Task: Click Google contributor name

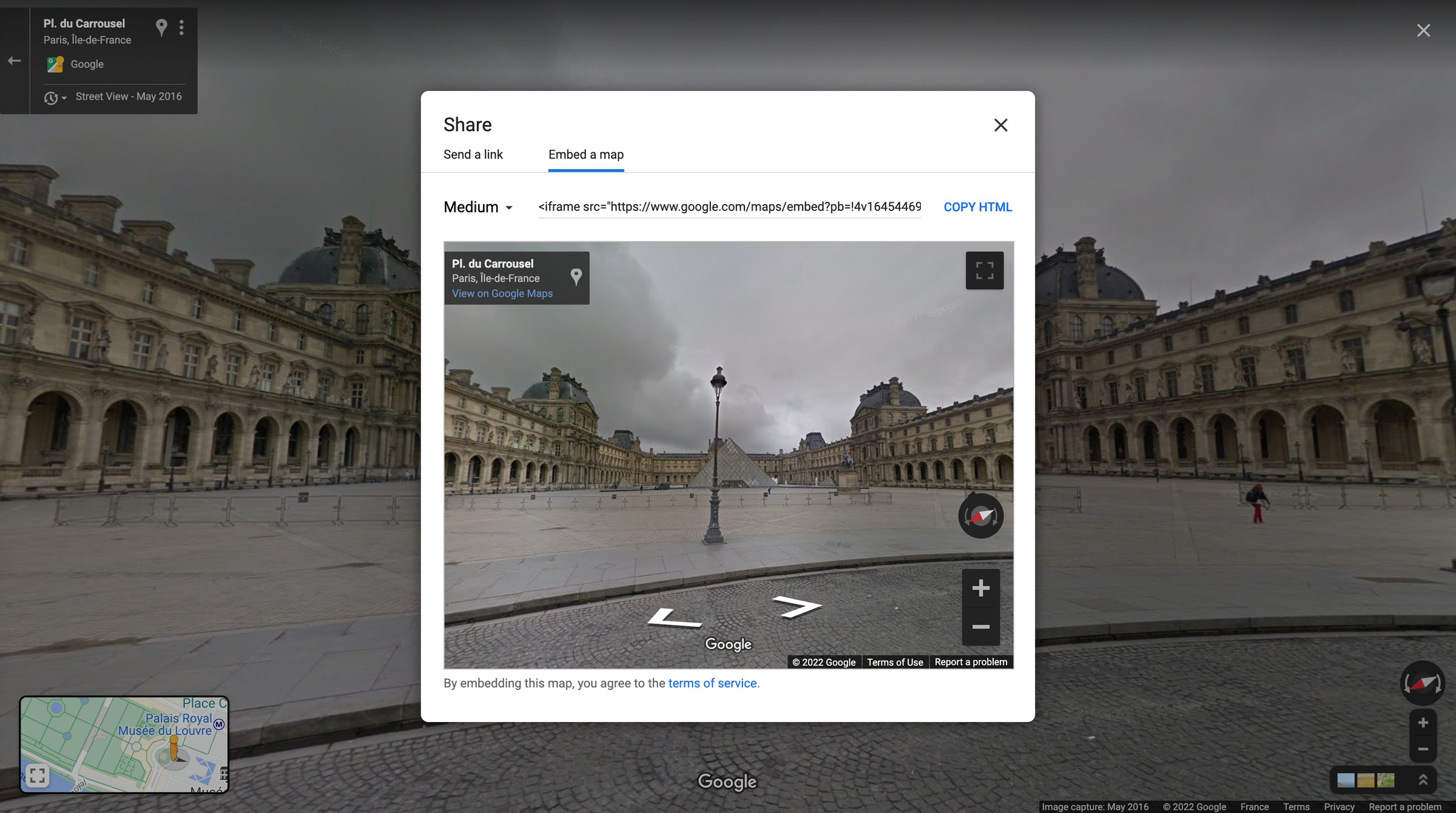Action: (x=87, y=64)
